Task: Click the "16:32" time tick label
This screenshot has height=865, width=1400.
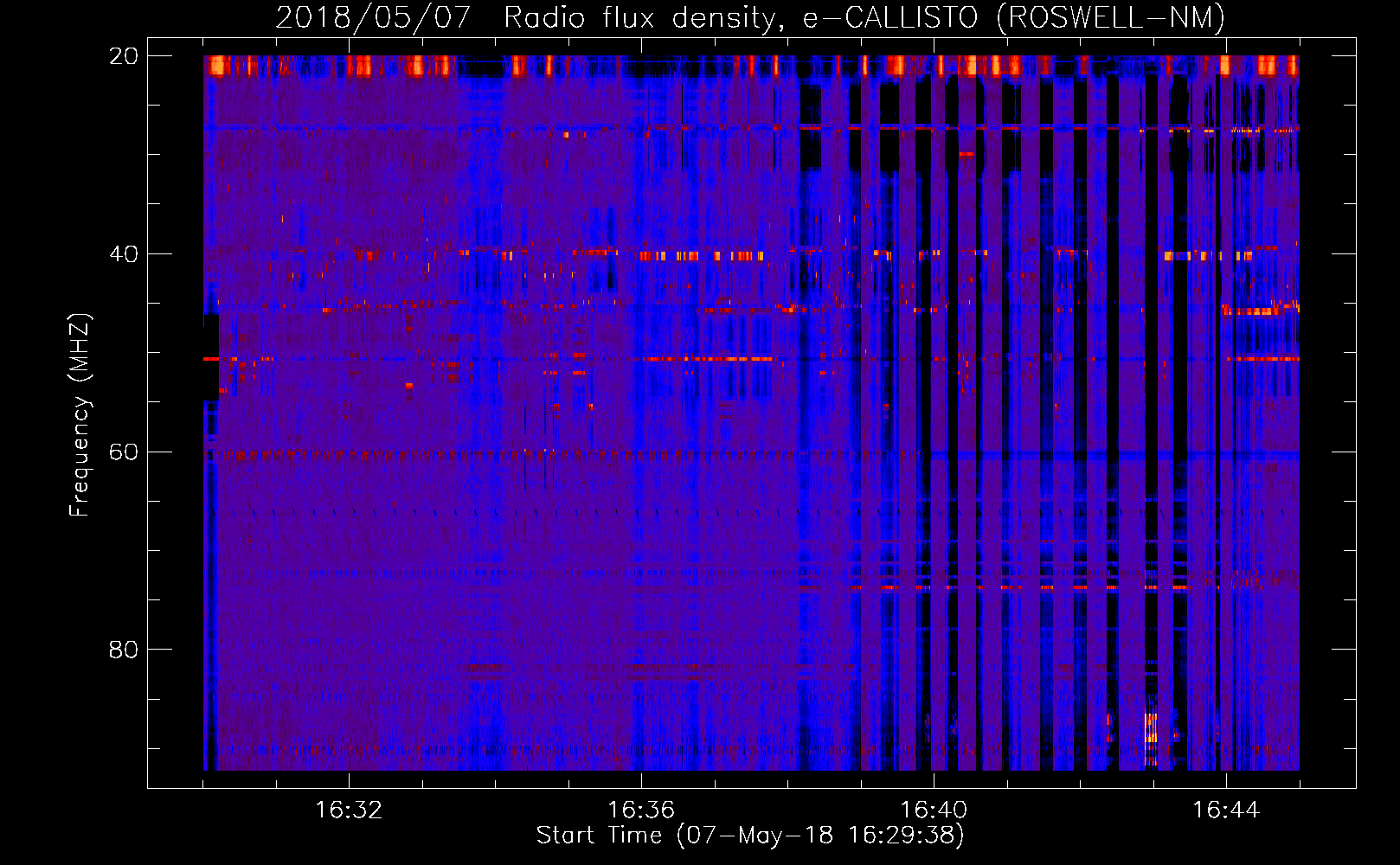Action: tap(349, 811)
